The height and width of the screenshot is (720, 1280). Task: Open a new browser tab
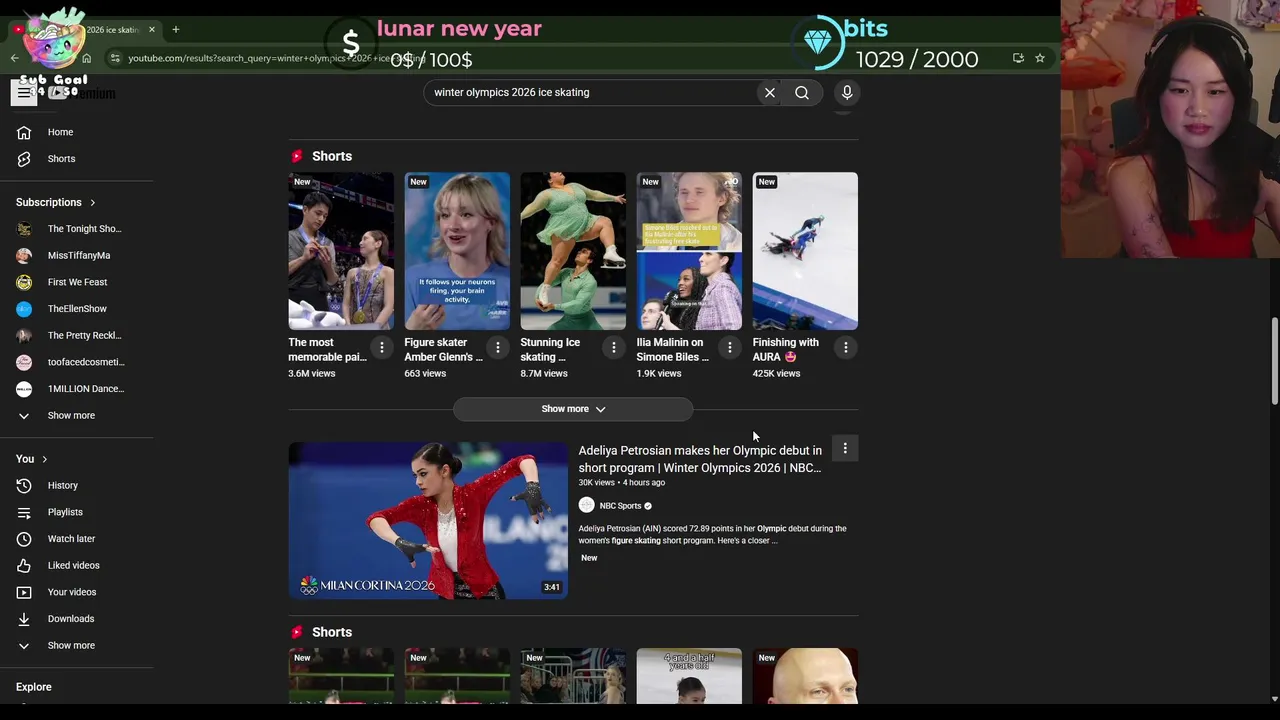175,29
